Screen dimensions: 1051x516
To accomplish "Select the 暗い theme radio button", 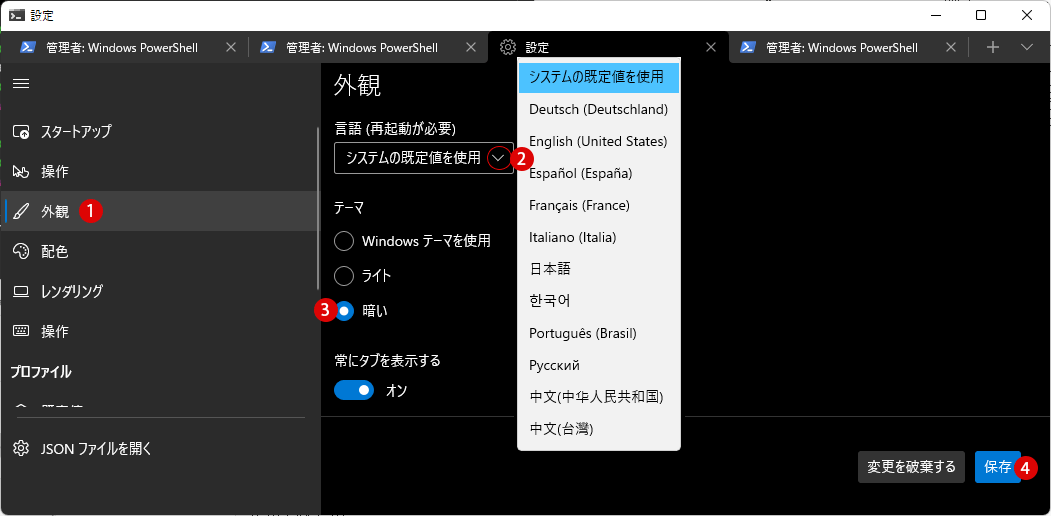I will [344, 311].
